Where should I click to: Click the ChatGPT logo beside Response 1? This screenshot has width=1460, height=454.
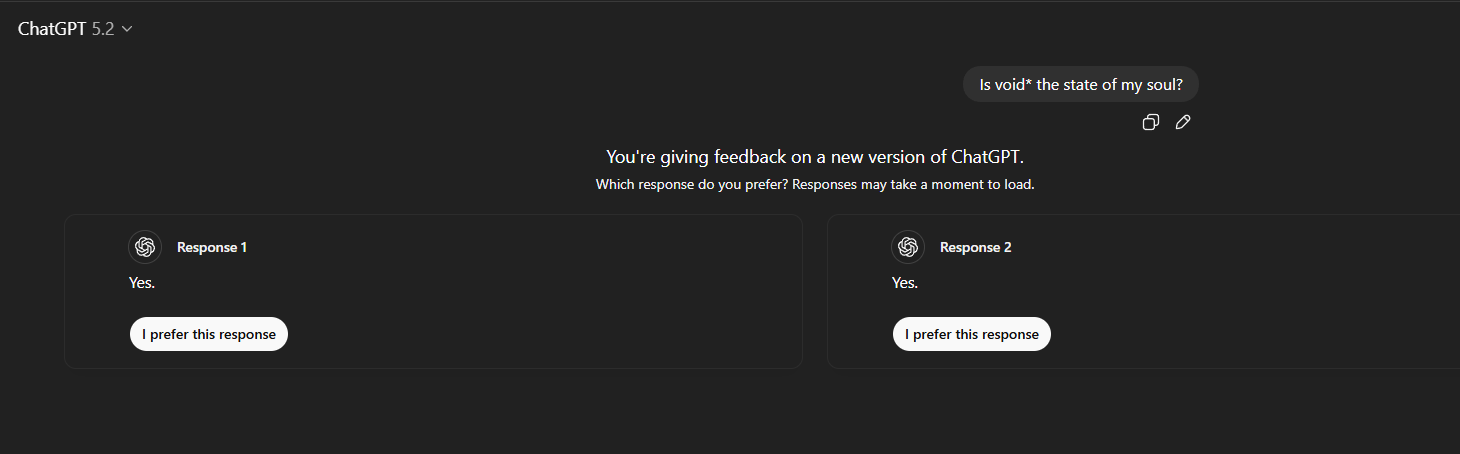[x=145, y=247]
